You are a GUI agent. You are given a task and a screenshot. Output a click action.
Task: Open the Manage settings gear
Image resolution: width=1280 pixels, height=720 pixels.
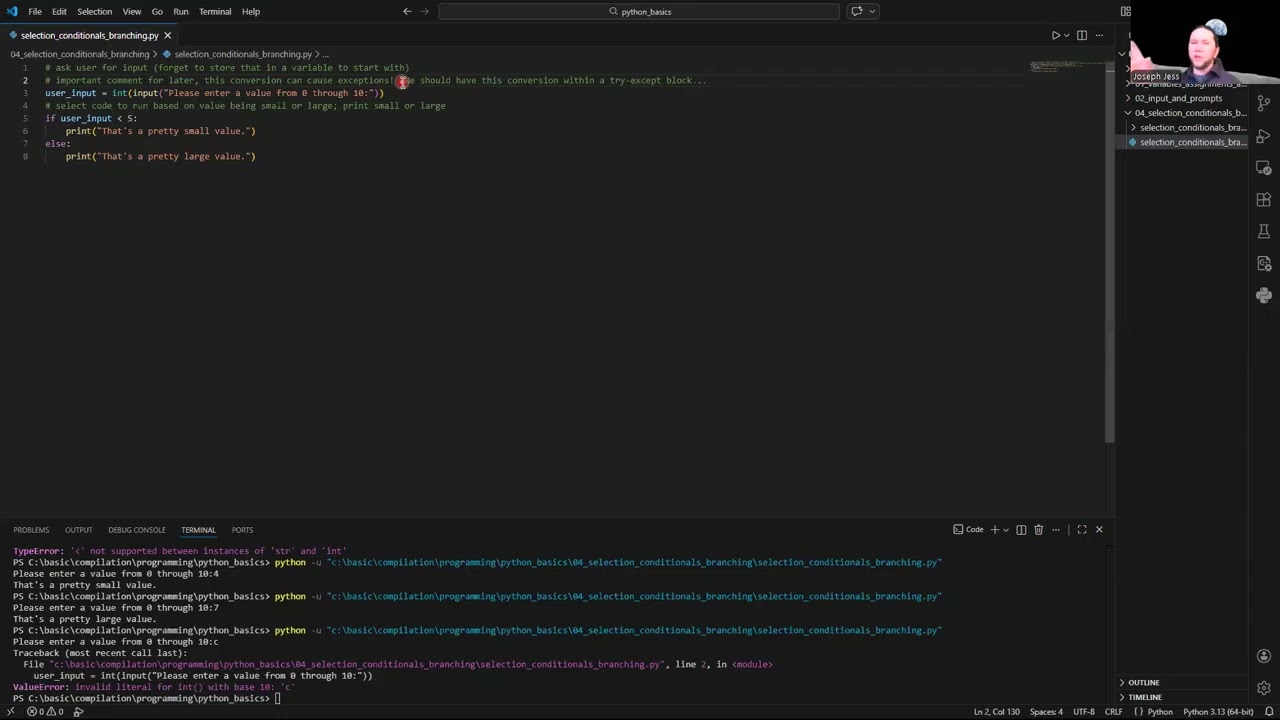1264,688
